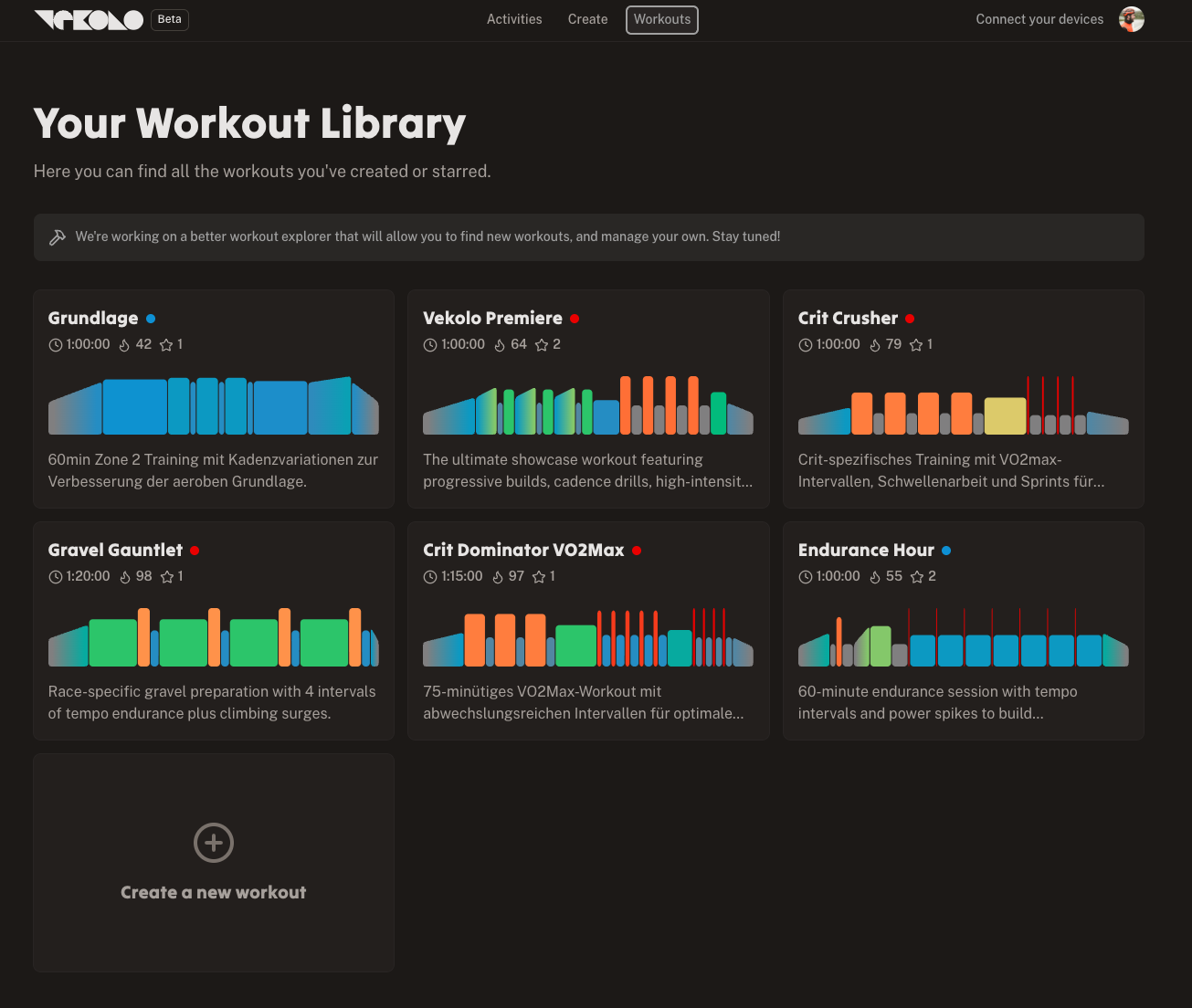Image resolution: width=1192 pixels, height=1008 pixels.
Task: Click the star icon on Grundlage card
Action: click(x=166, y=345)
